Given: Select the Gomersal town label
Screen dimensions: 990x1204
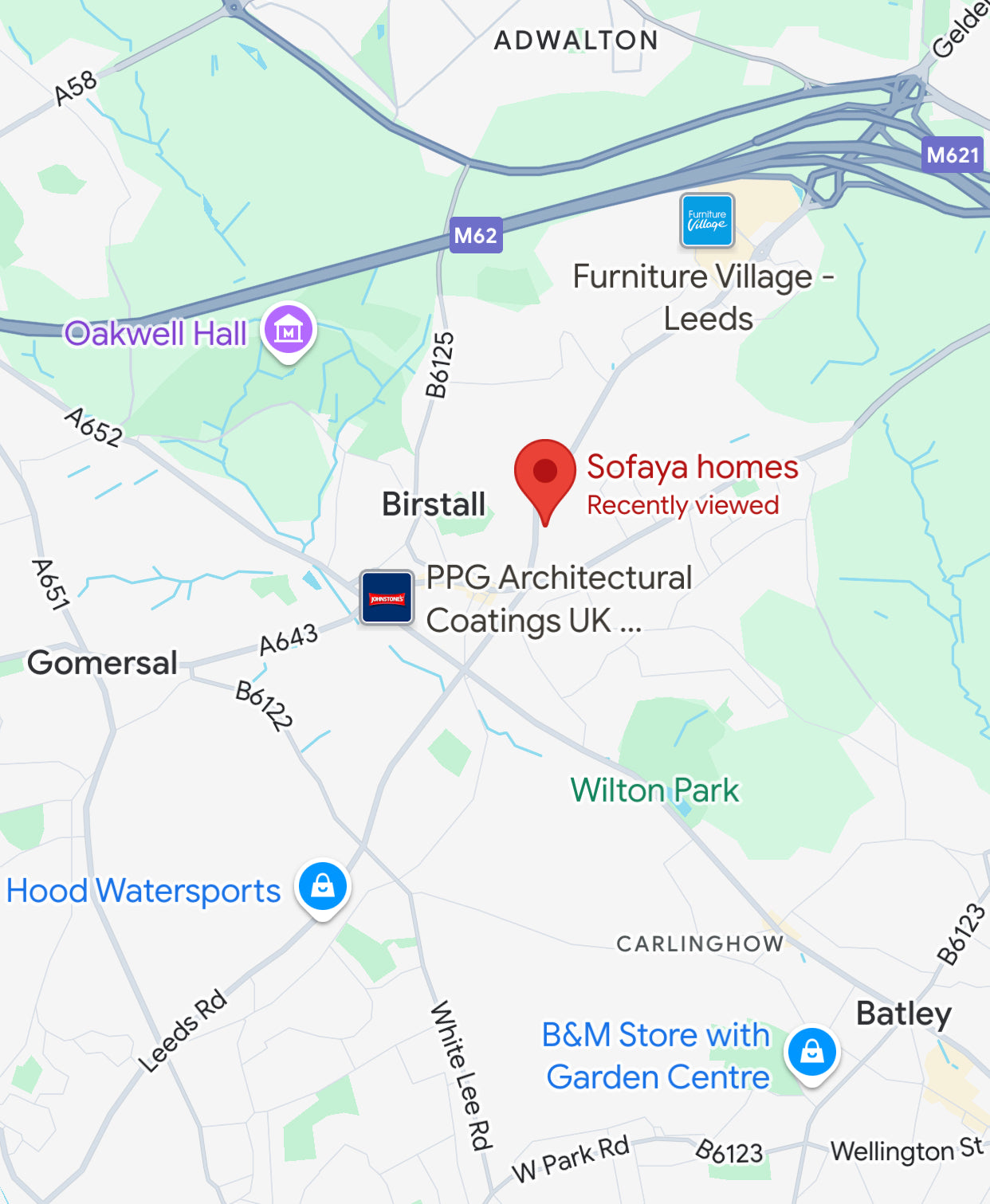Looking at the screenshot, I should click(102, 663).
